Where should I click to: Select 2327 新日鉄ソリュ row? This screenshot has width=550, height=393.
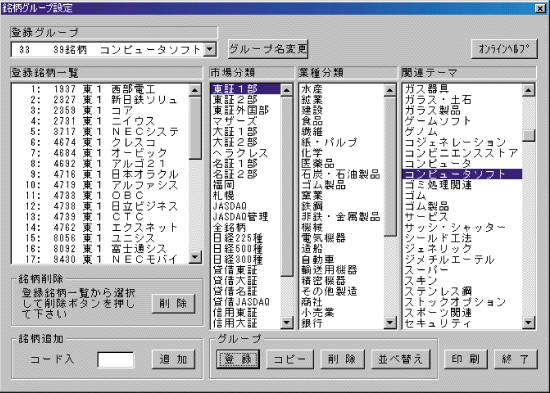point(100,100)
